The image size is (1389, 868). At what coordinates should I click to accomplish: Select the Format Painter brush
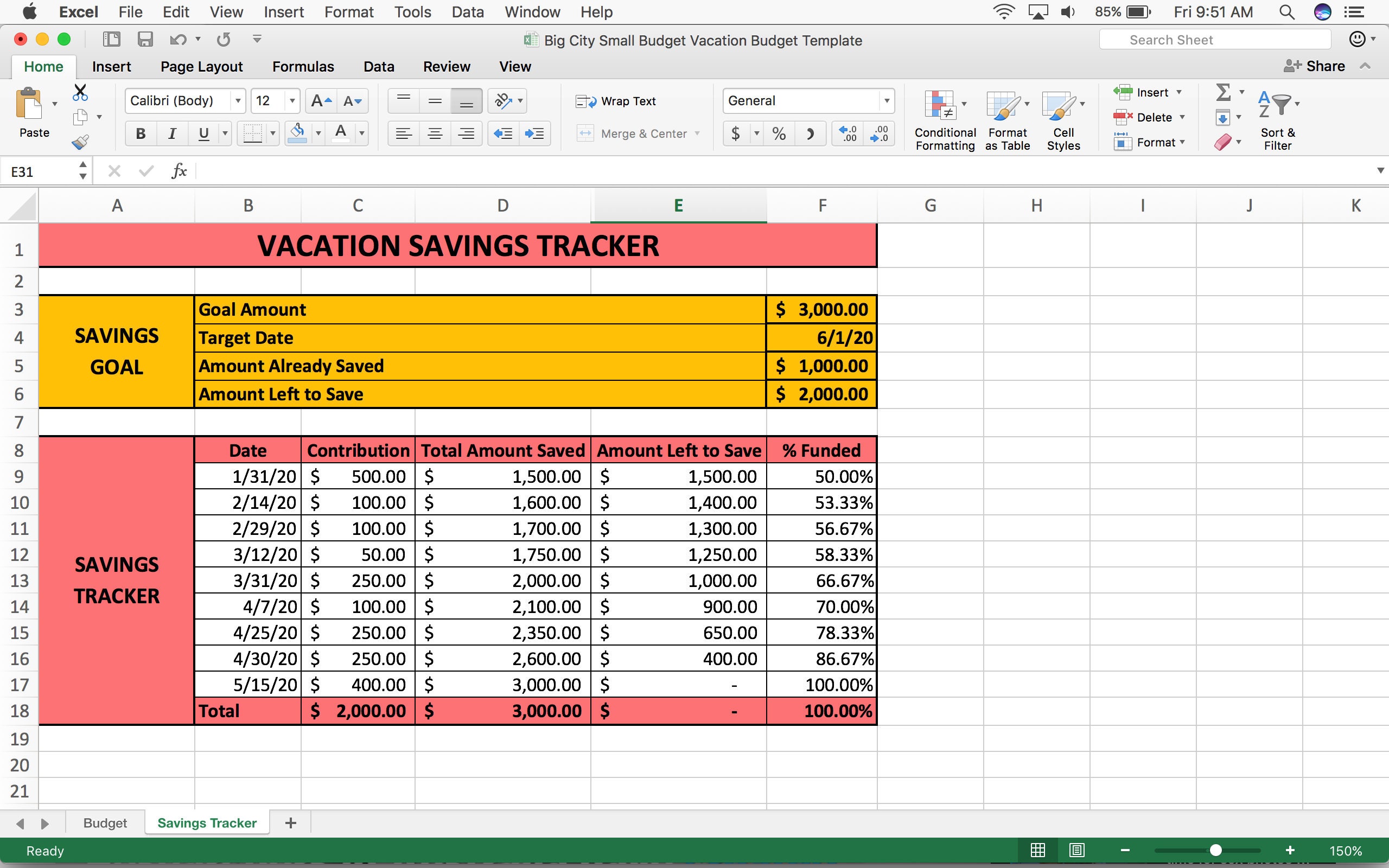click(80, 141)
